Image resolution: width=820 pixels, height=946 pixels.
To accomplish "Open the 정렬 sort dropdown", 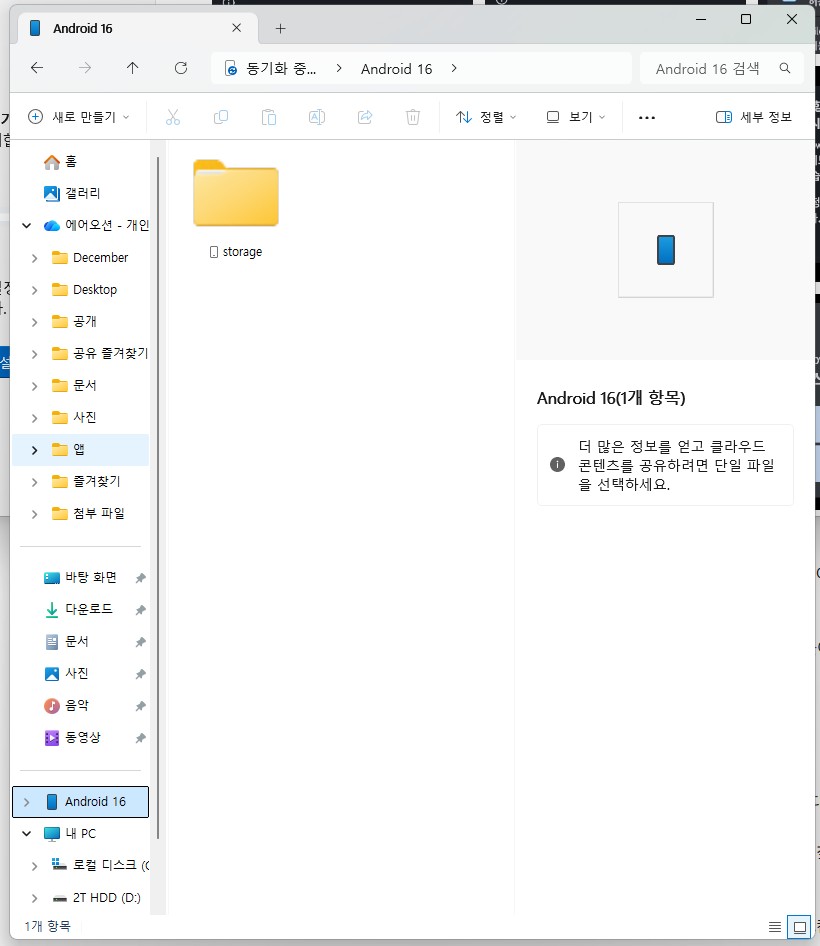I will pyautogui.click(x=486, y=117).
